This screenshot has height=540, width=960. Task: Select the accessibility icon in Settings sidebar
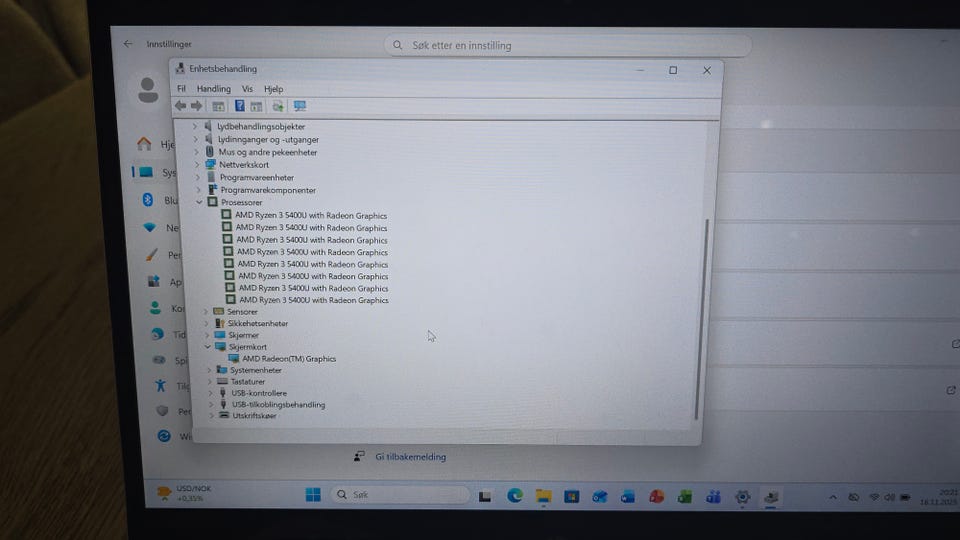(160, 385)
